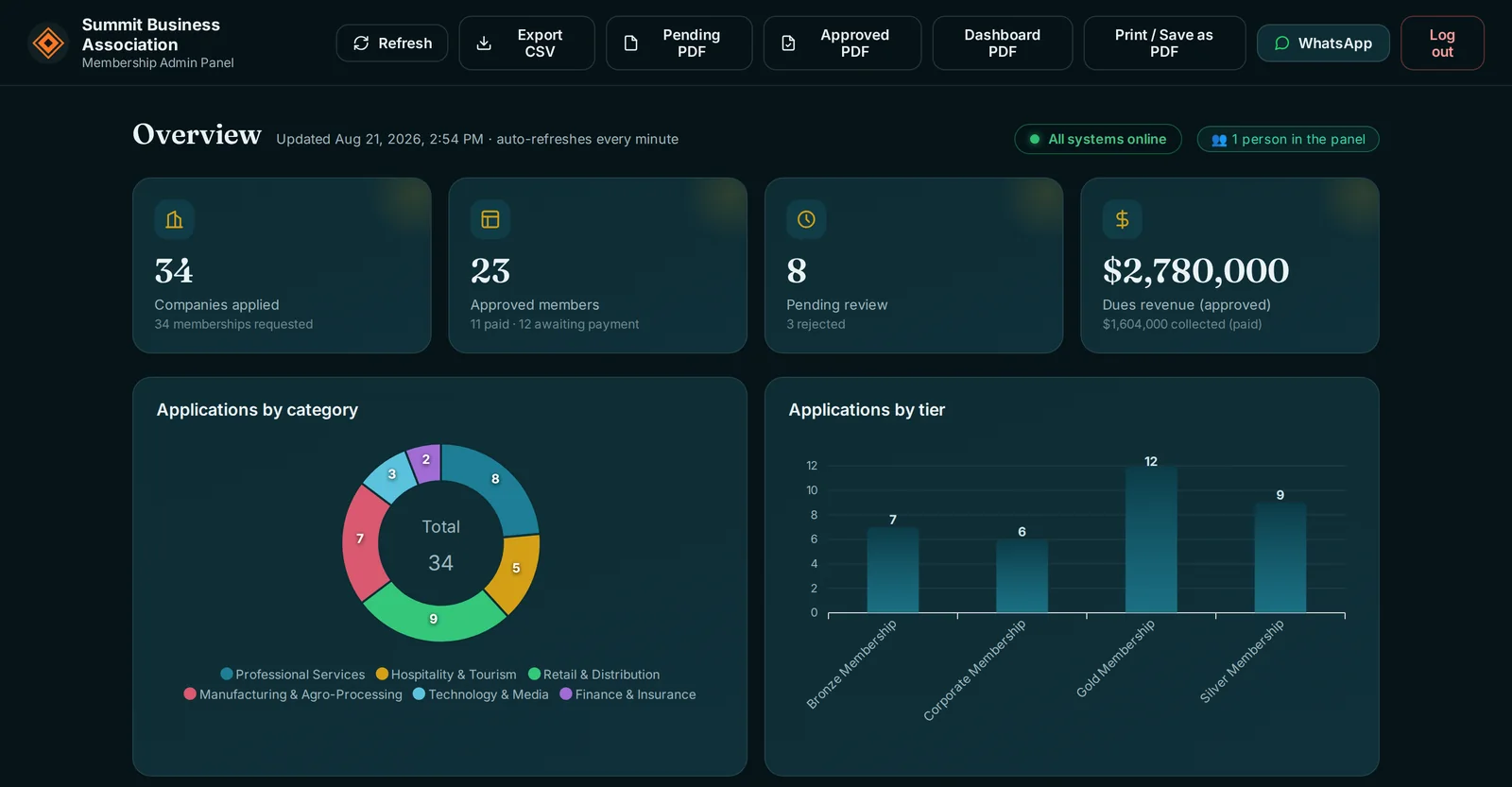Image resolution: width=1512 pixels, height=787 pixels.
Task: Click the refresh arrows icon
Action: [361, 43]
